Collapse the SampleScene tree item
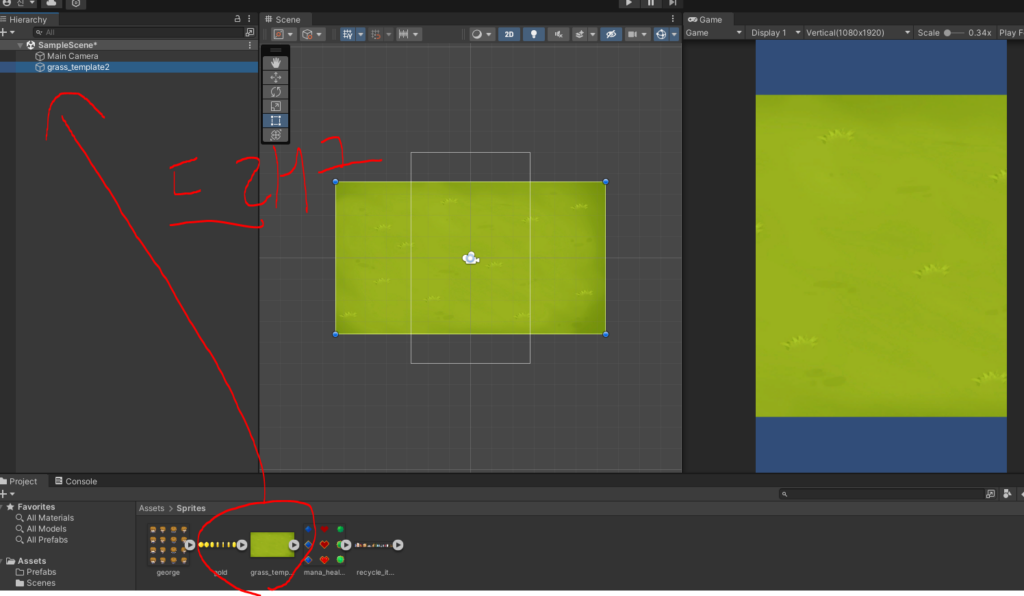The image size is (1024, 596). click(20, 45)
